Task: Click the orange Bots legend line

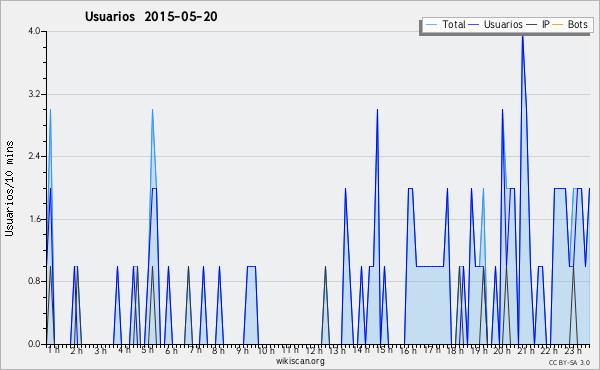Action: [558, 25]
